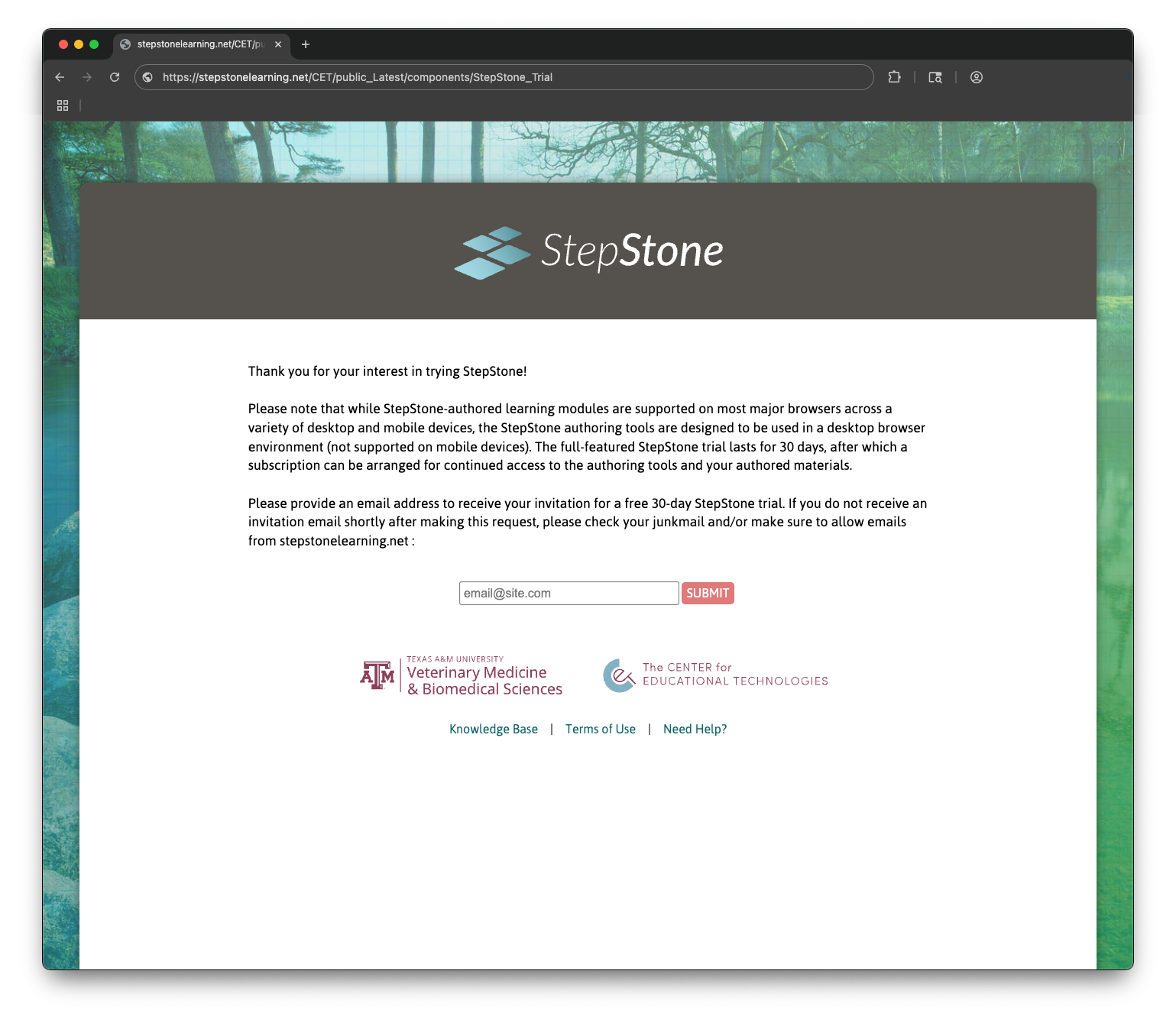The image size is (1176, 1026).
Task: Select the stepstonelearning.net browser tab
Action: pos(202,44)
